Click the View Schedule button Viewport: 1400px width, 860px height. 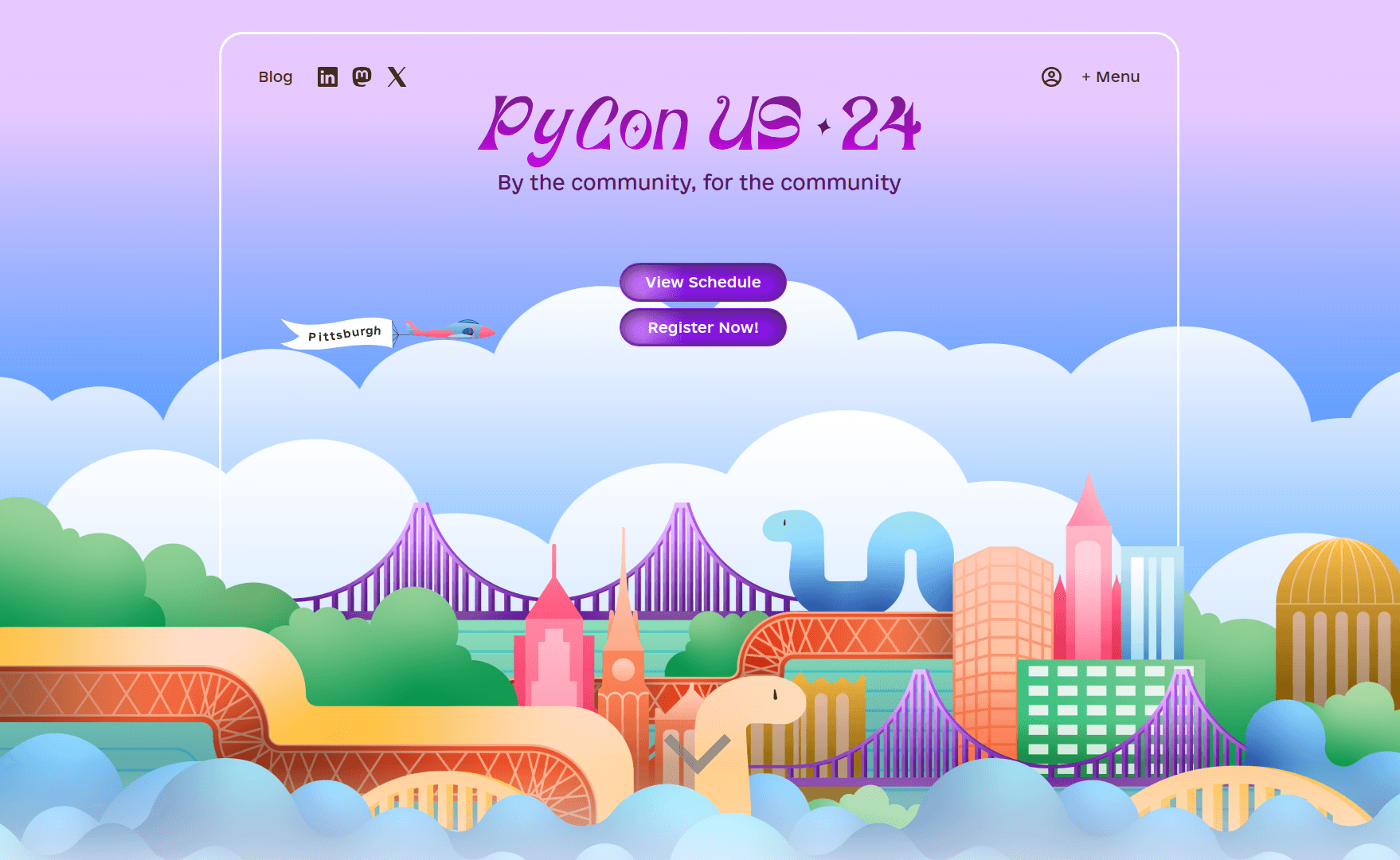tap(703, 282)
